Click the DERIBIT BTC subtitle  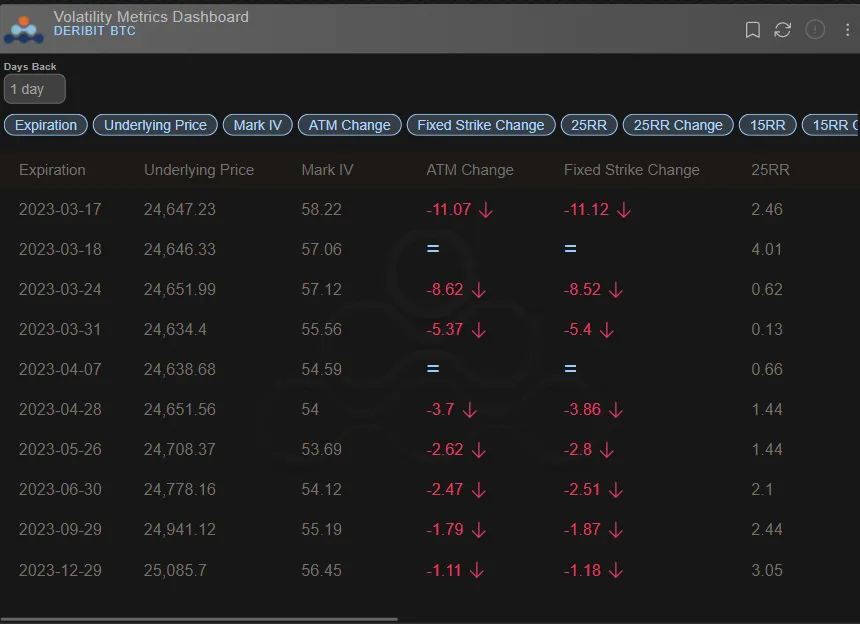coord(94,31)
